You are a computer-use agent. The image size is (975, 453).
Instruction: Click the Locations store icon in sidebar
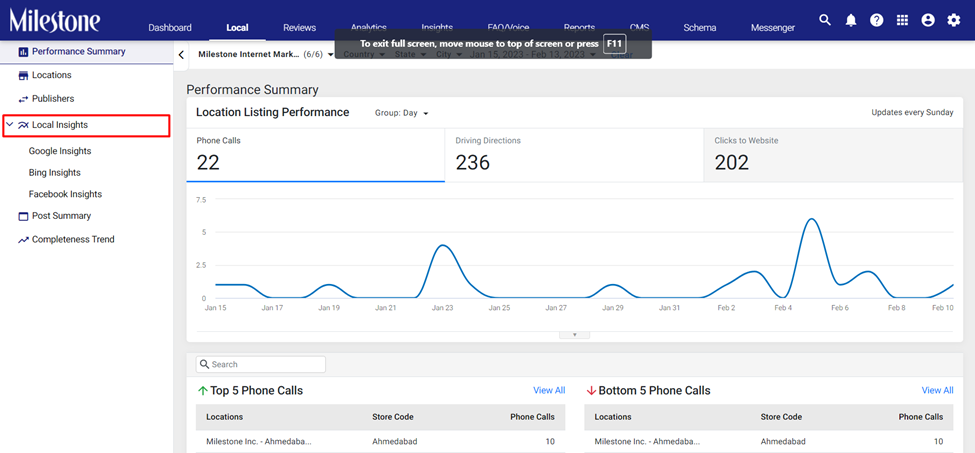24,75
